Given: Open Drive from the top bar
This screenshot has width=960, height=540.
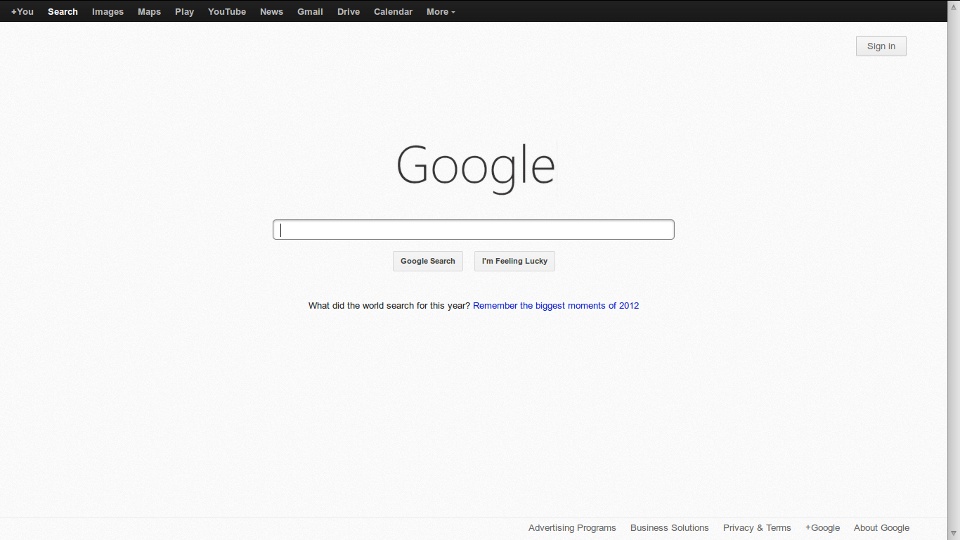Looking at the screenshot, I should coord(348,12).
